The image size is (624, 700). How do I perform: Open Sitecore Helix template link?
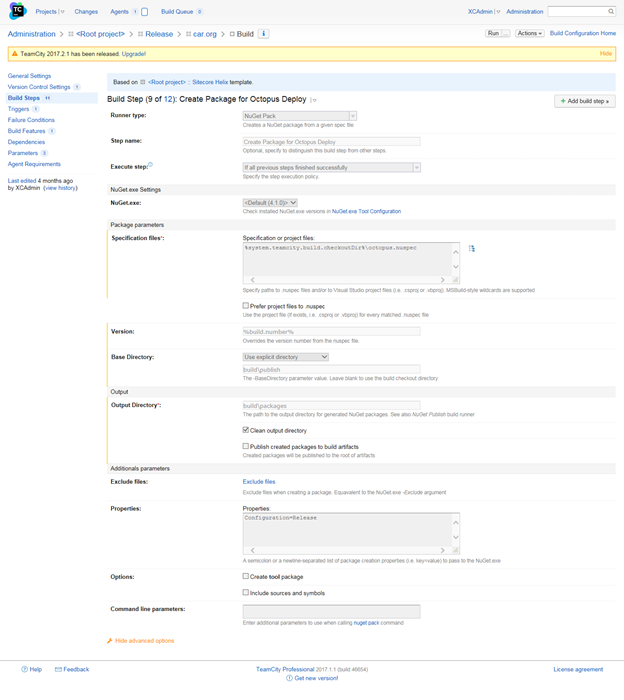pos(210,82)
